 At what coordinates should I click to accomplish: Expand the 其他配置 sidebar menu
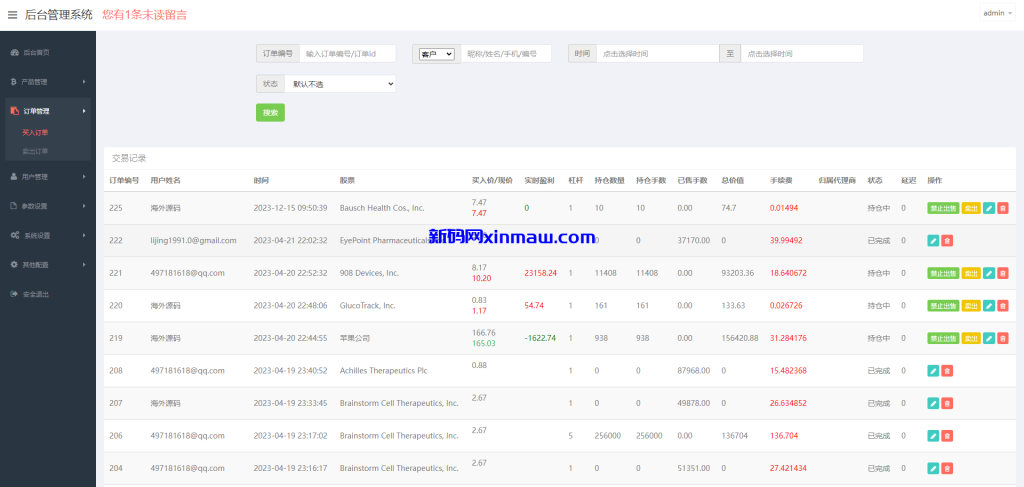[x=48, y=264]
